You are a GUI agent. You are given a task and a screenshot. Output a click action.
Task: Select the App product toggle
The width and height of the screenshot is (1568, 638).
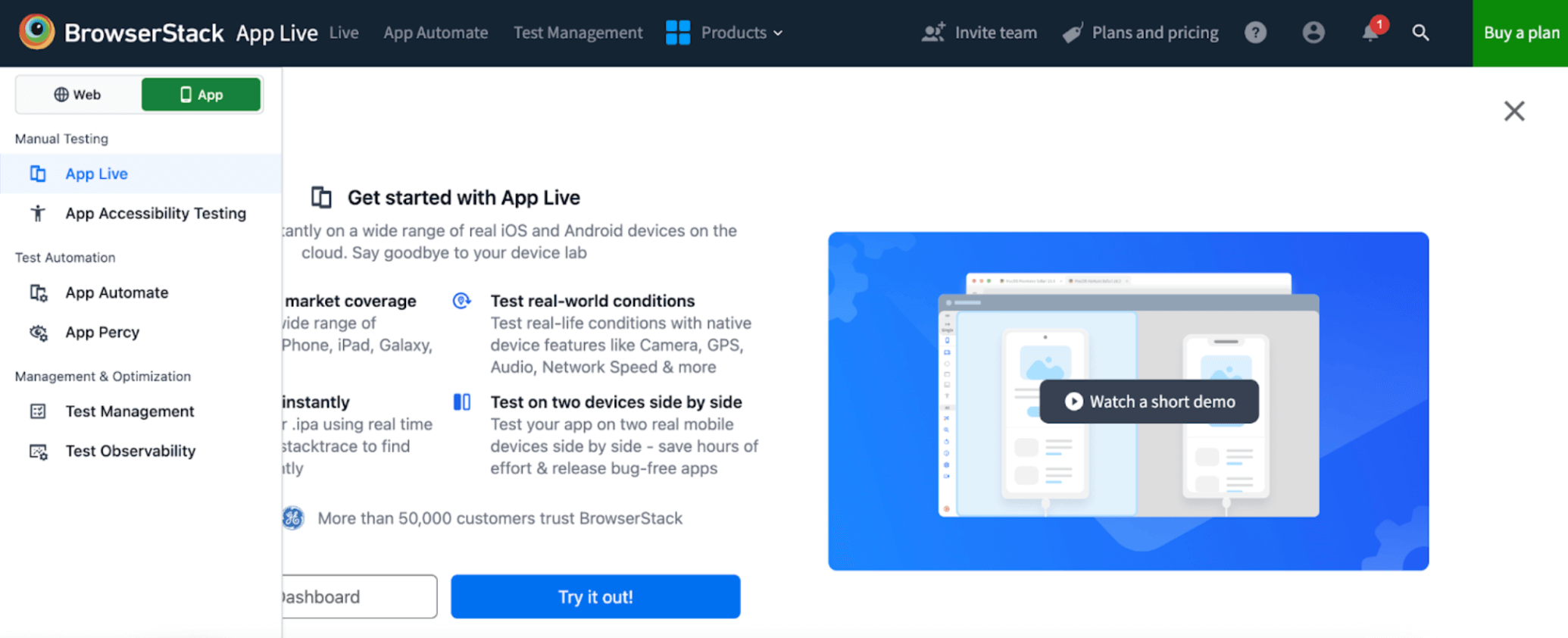[x=201, y=95]
